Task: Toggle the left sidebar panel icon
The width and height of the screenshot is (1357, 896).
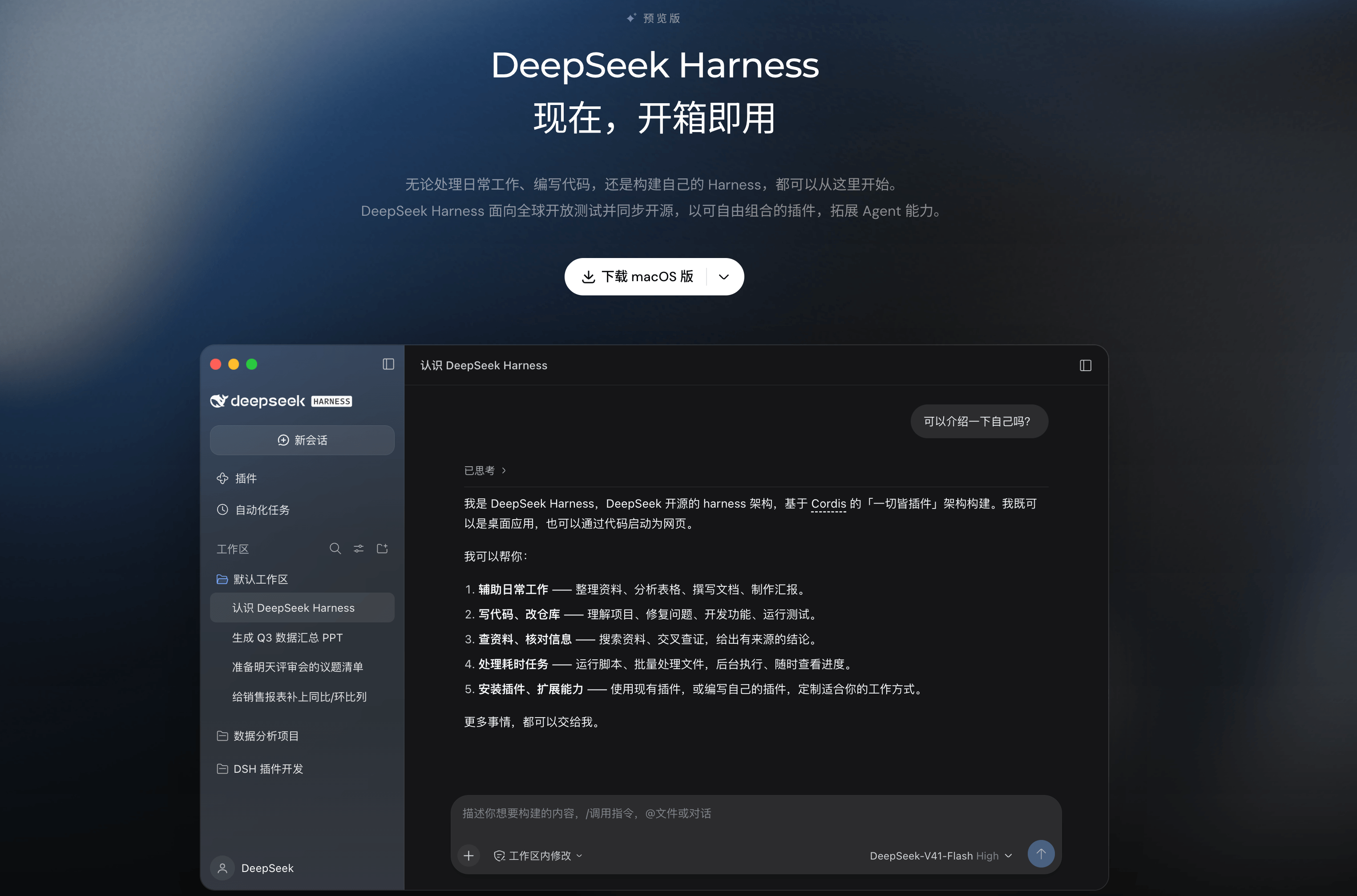Action: point(388,364)
